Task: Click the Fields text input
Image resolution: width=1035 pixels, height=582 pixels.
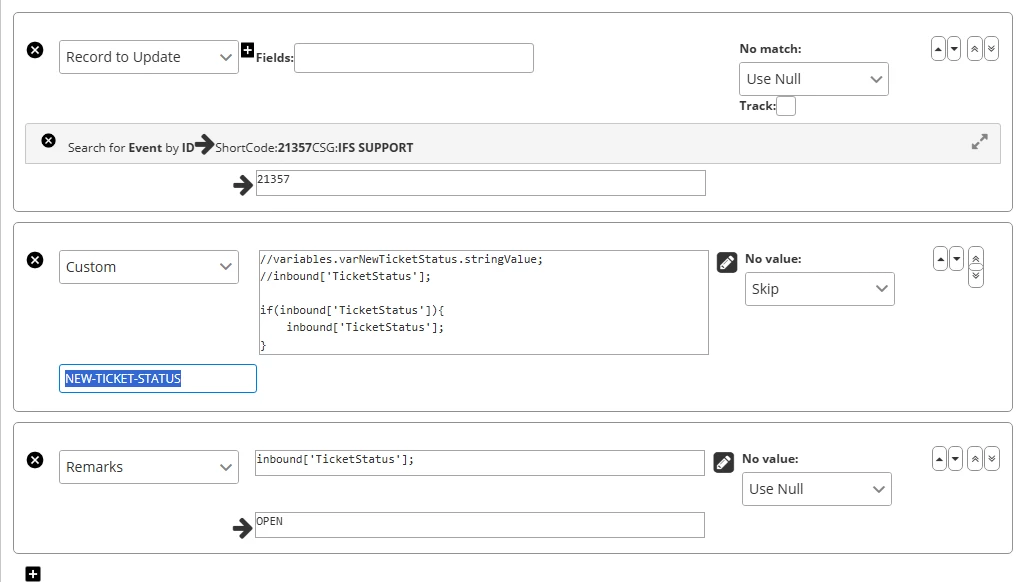Action: [x=413, y=58]
